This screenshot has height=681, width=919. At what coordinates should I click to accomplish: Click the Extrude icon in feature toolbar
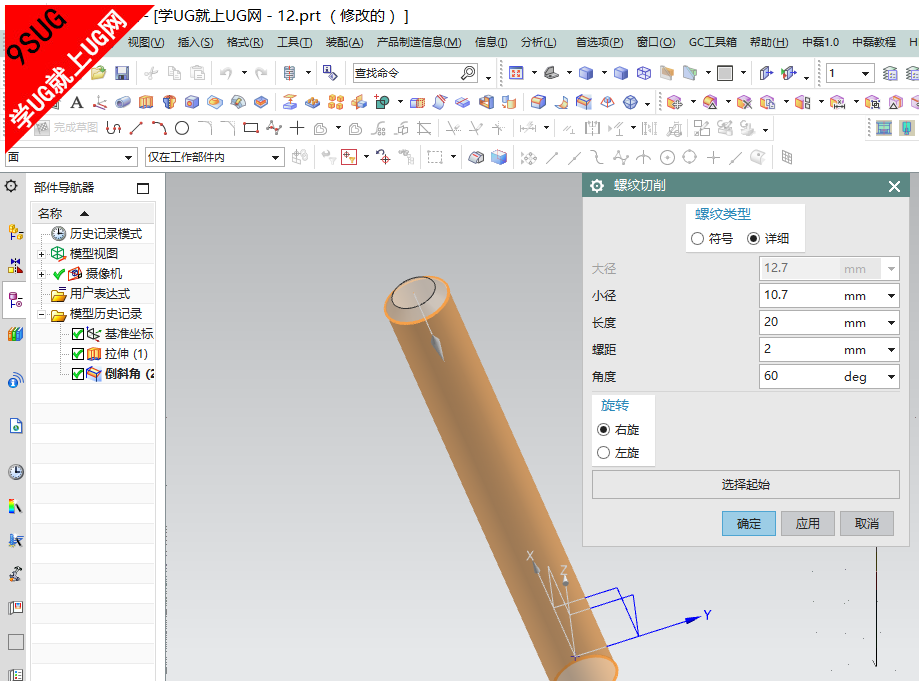point(146,103)
